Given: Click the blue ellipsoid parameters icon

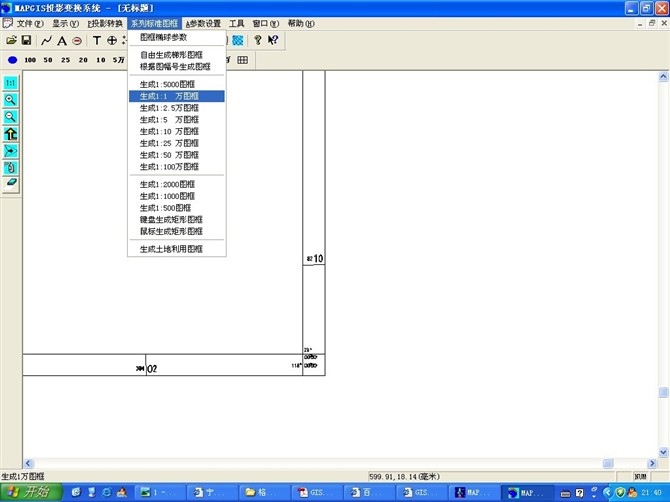Looking at the screenshot, I should pos(13,60).
